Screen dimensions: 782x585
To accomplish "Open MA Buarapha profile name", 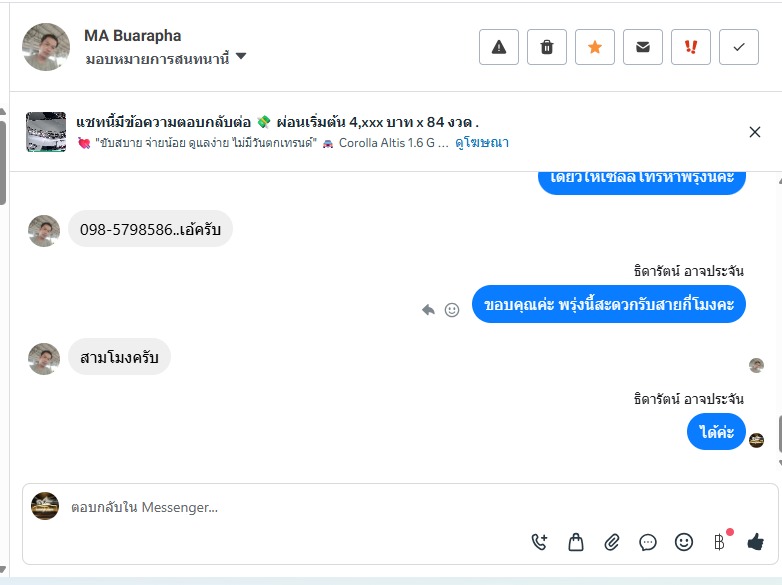I will coord(132,36).
